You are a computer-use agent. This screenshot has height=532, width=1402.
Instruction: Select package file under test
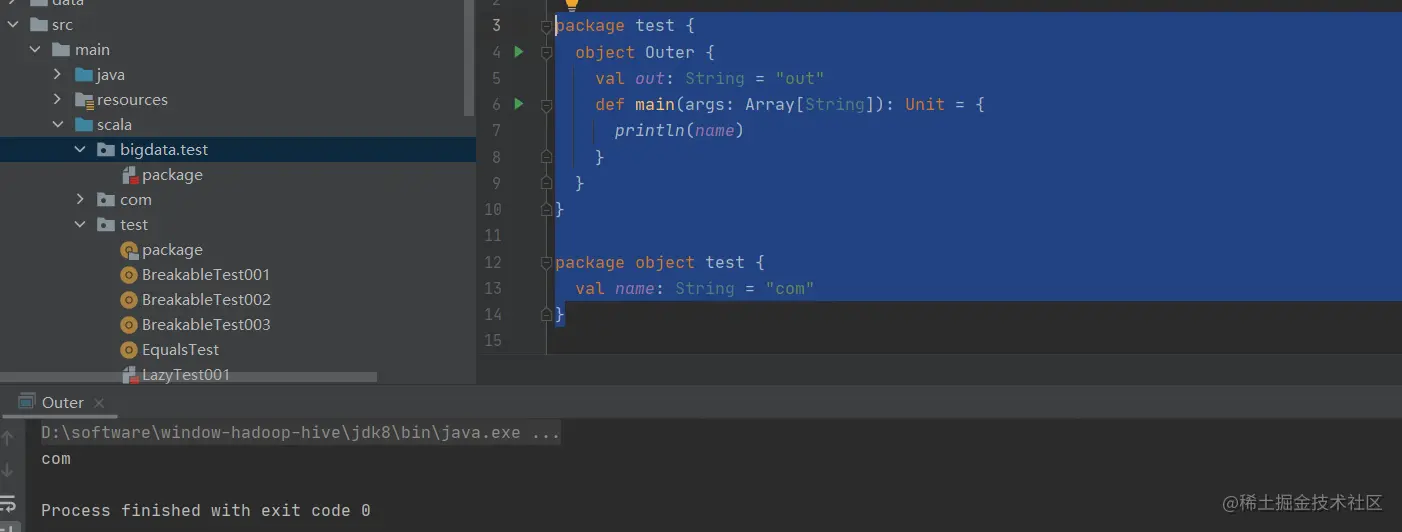[172, 250]
